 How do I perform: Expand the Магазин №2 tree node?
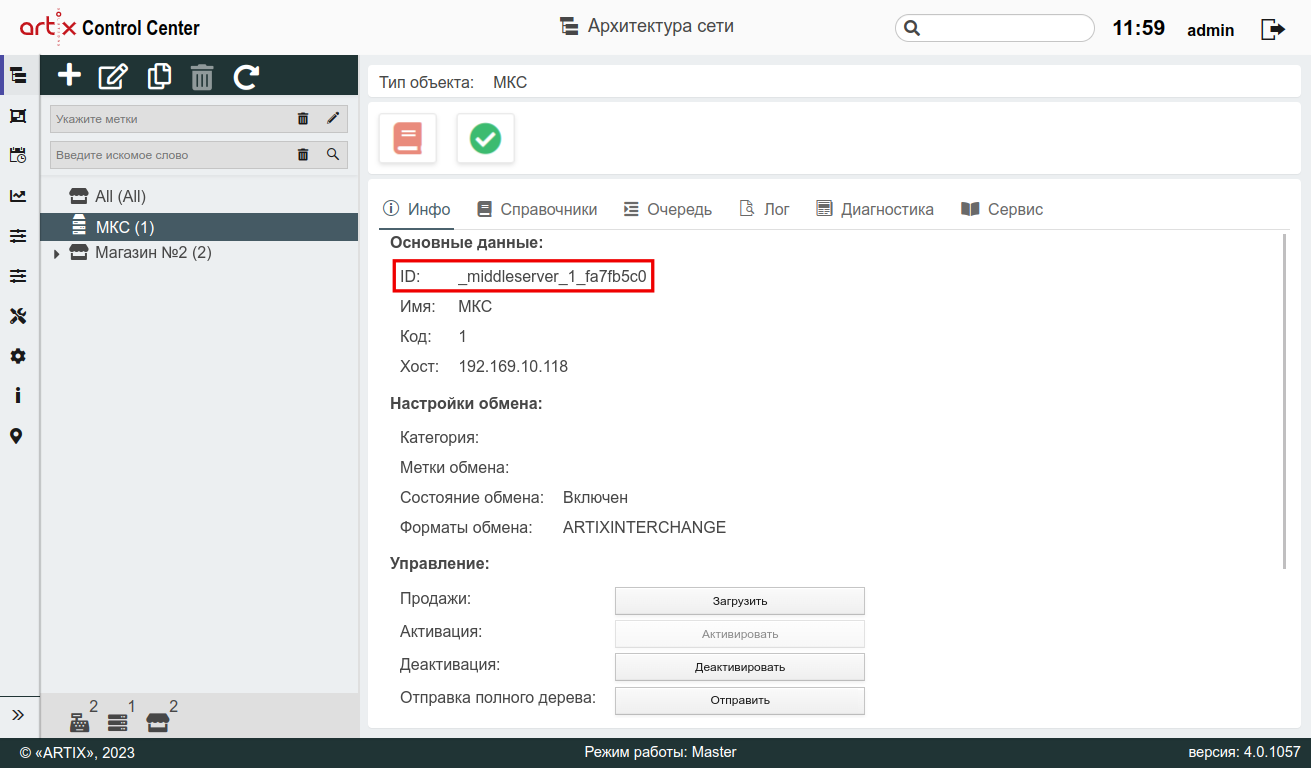click(57, 254)
